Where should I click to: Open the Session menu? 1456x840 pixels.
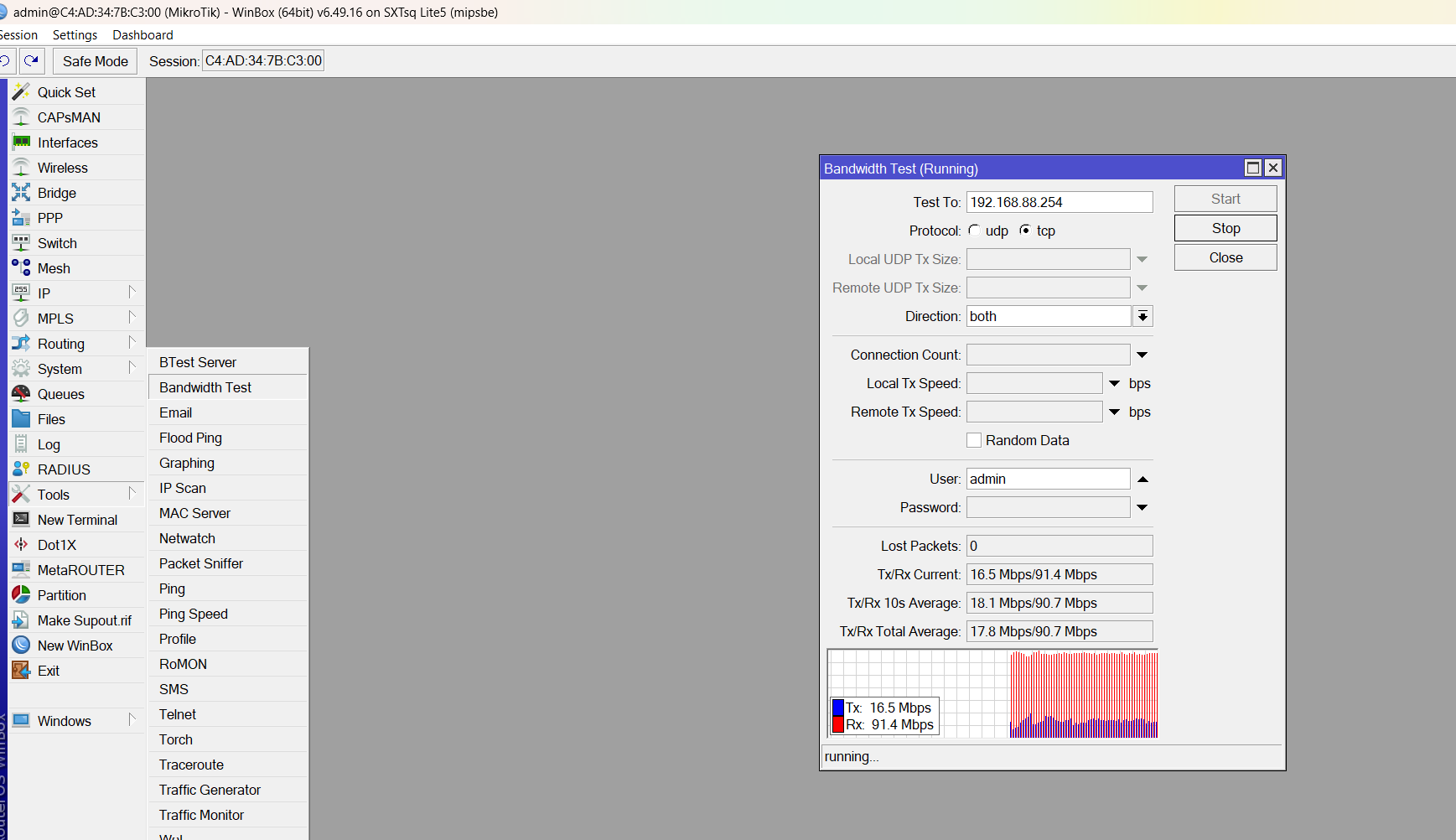click(18, 35)
